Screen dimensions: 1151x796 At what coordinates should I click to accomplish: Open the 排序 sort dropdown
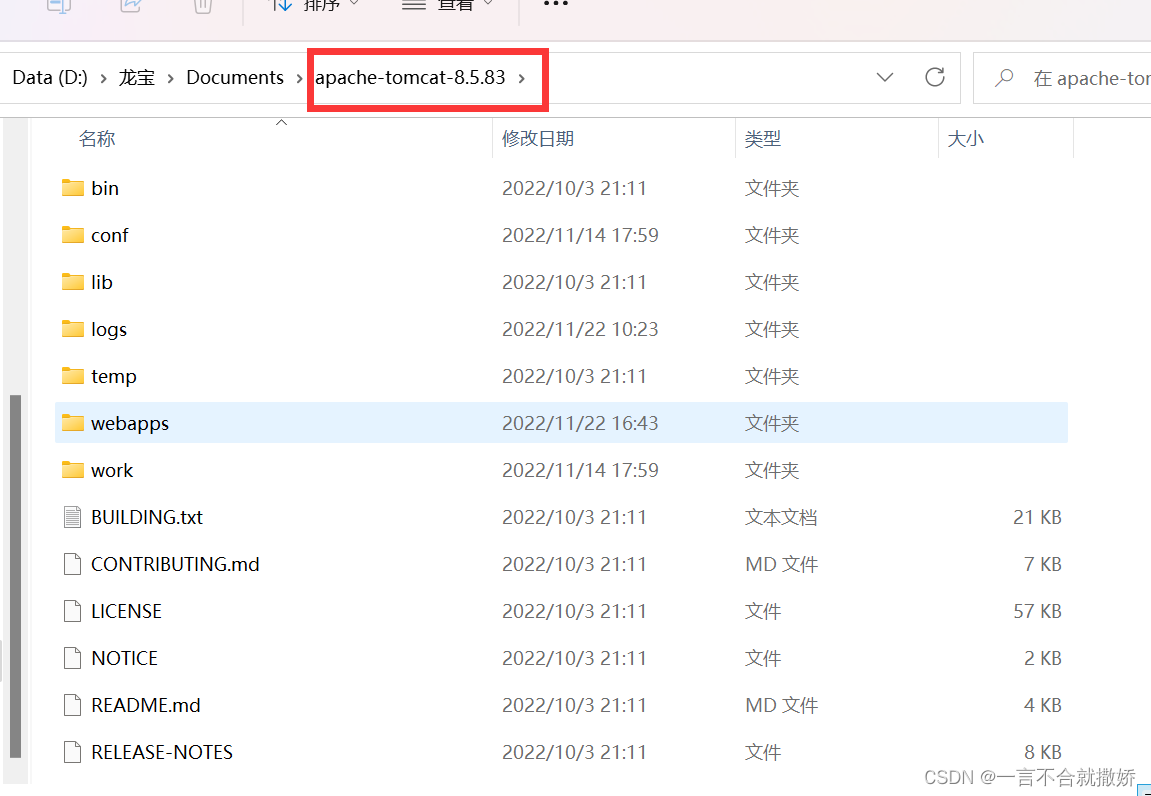(x=316, y=5)
